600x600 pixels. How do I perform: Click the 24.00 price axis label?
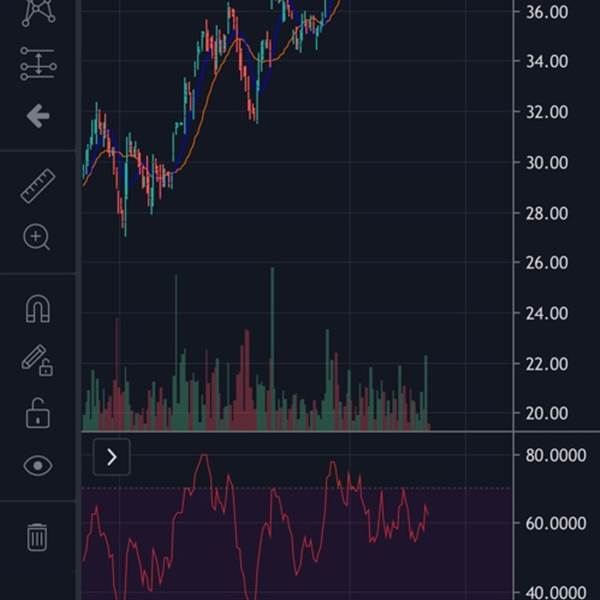coord(547,313)
